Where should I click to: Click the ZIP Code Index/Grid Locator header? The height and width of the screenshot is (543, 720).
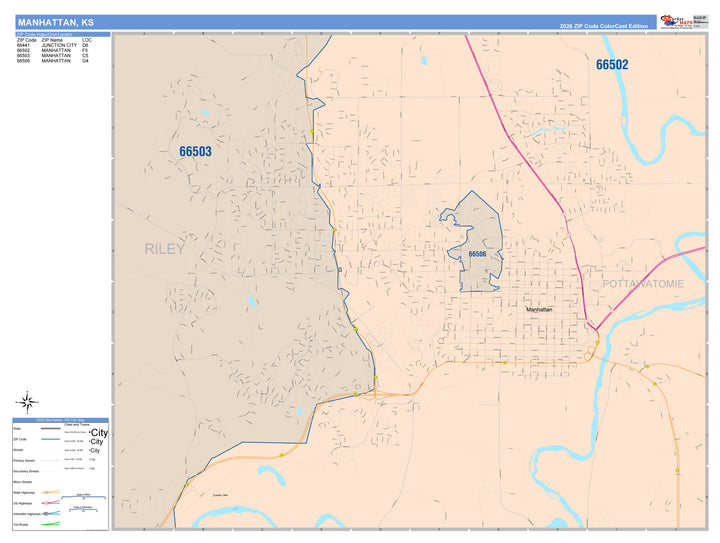pos(63,34)
